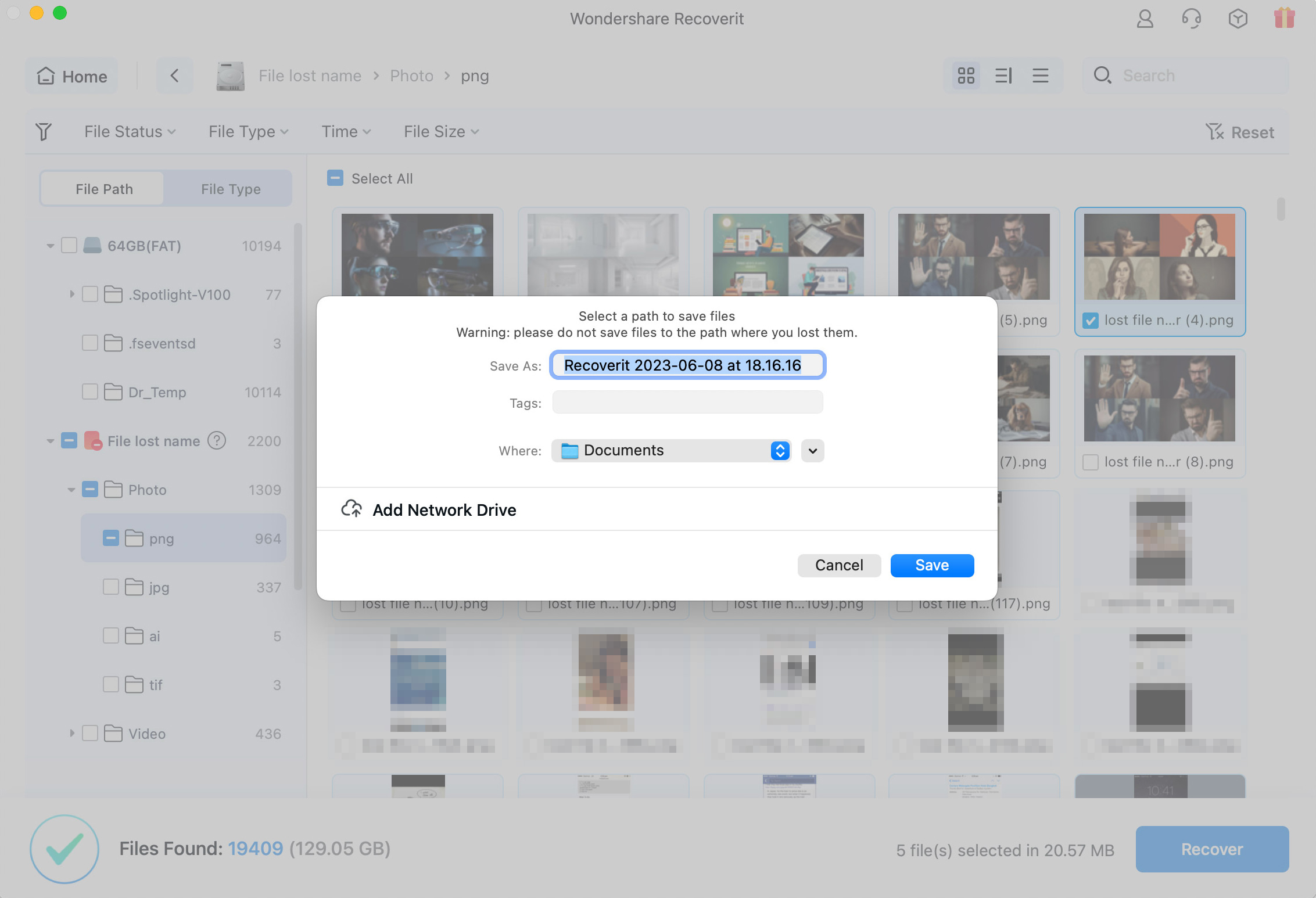
Task: Click the cloud upload network drive icon
Action: (x=351, y=509)
